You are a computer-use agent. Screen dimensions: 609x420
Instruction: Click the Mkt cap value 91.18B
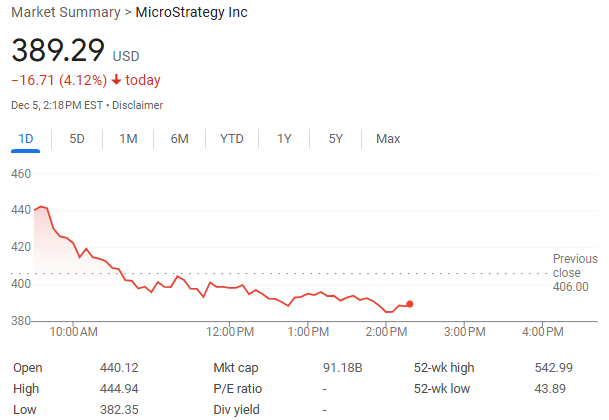(344, 367)
